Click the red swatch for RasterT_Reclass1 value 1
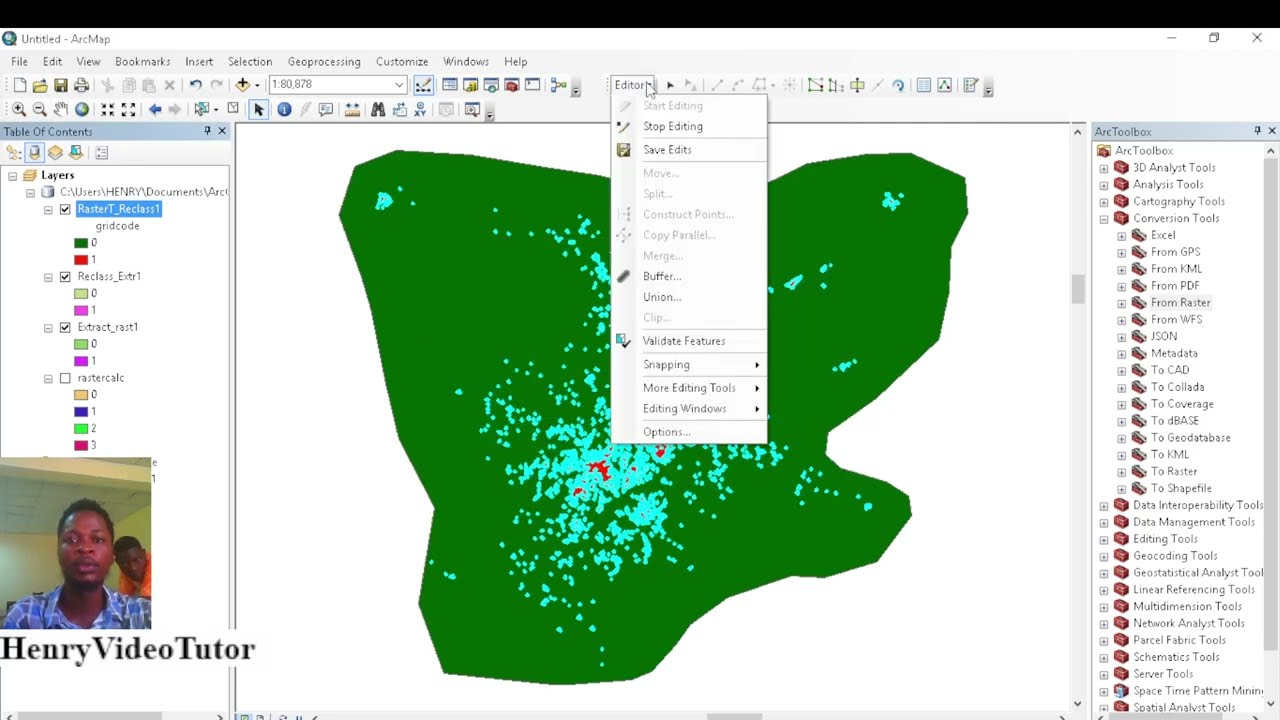Viewport: 1280px width, 720px height. pos(81,260)
